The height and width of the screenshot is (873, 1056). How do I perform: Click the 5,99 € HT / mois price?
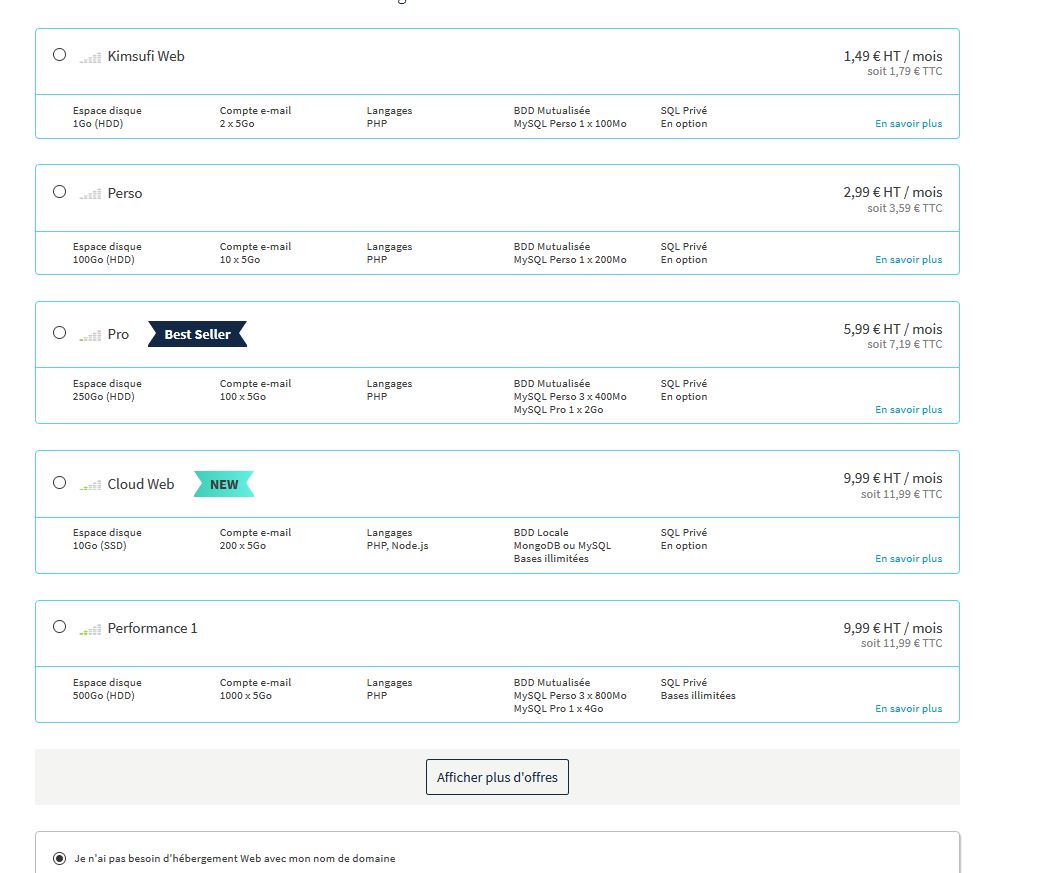tap(893, 329)
